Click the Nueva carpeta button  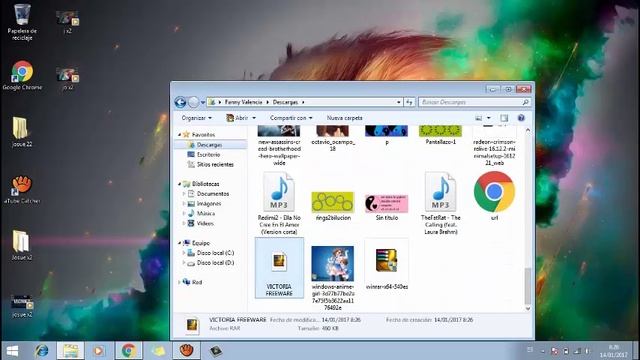point(344,118)
